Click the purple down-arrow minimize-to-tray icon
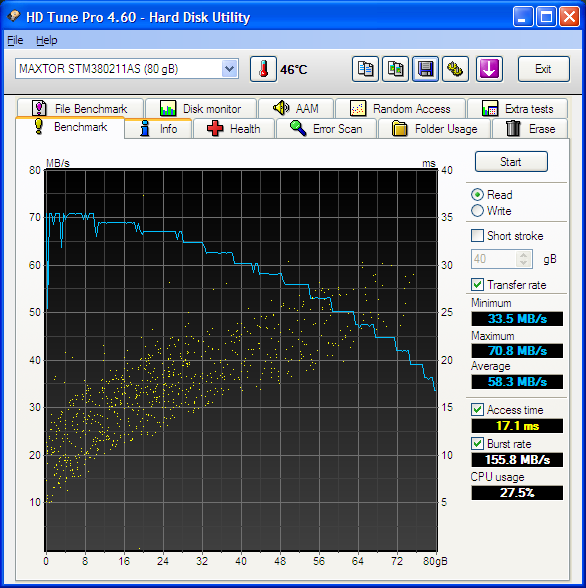Image resolution: width=586 pixels, height=588 pixels. [x=489, y=69]
